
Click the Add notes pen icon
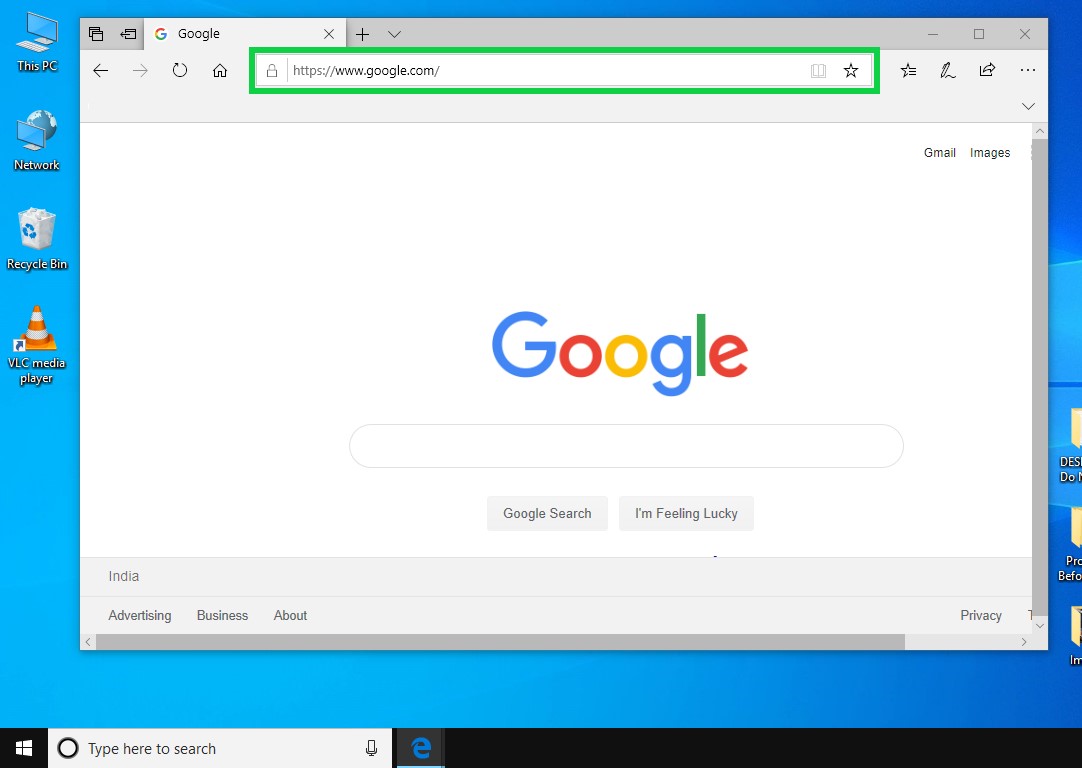[948, 70]
